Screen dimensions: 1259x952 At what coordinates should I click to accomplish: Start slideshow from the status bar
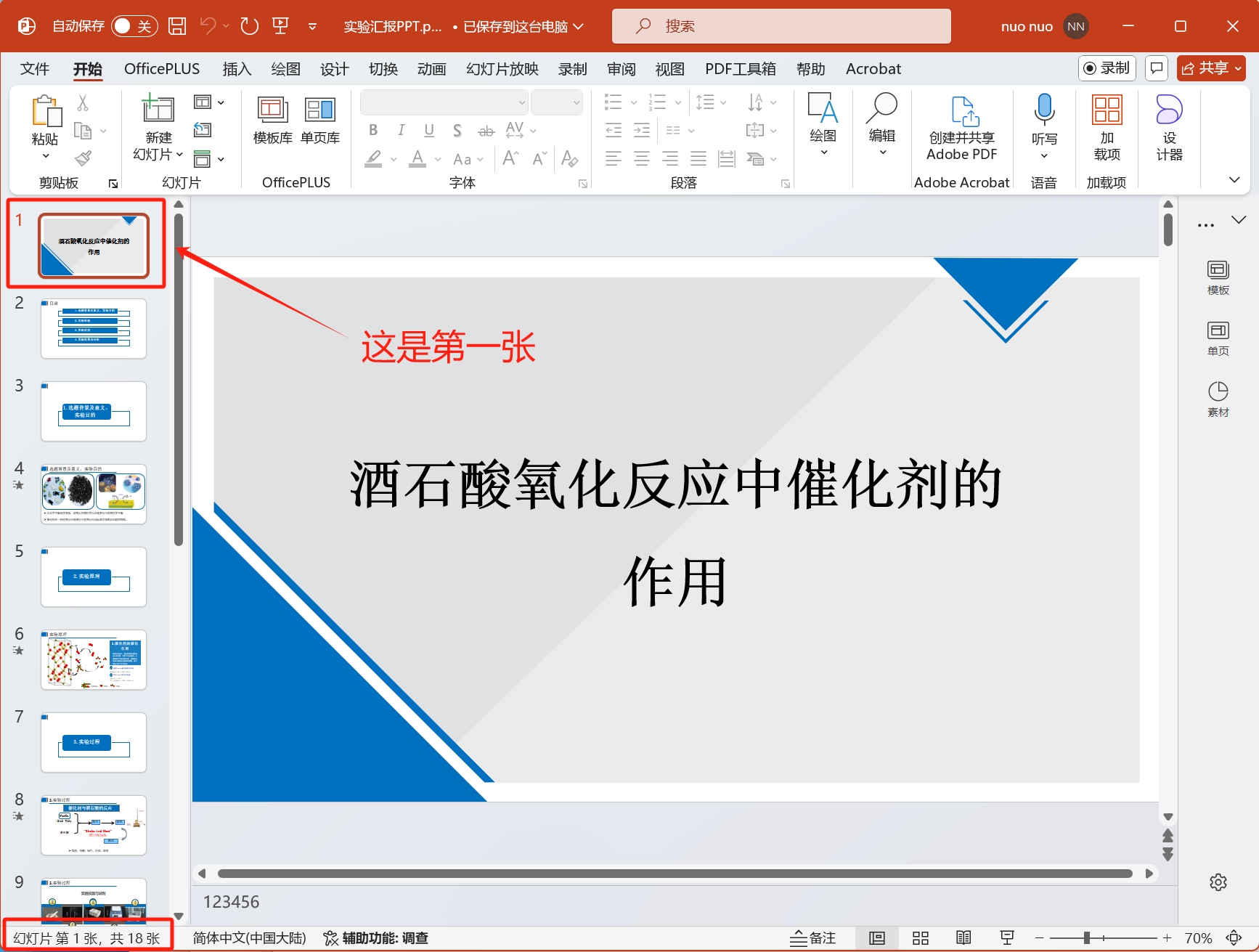pos(1007,937)
